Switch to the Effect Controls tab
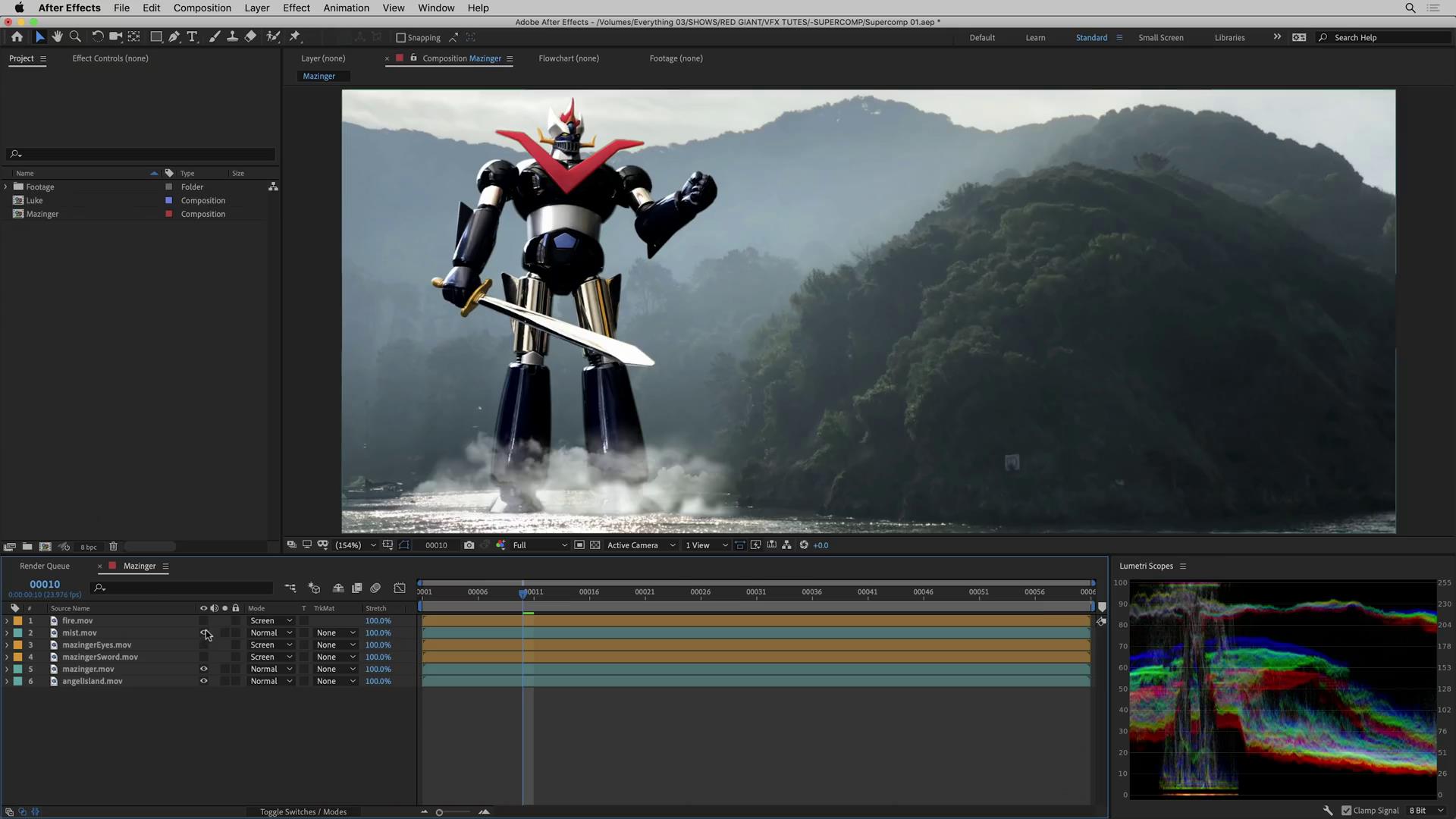The width and height of the screenshot is (1456, 819). point(110,58)
